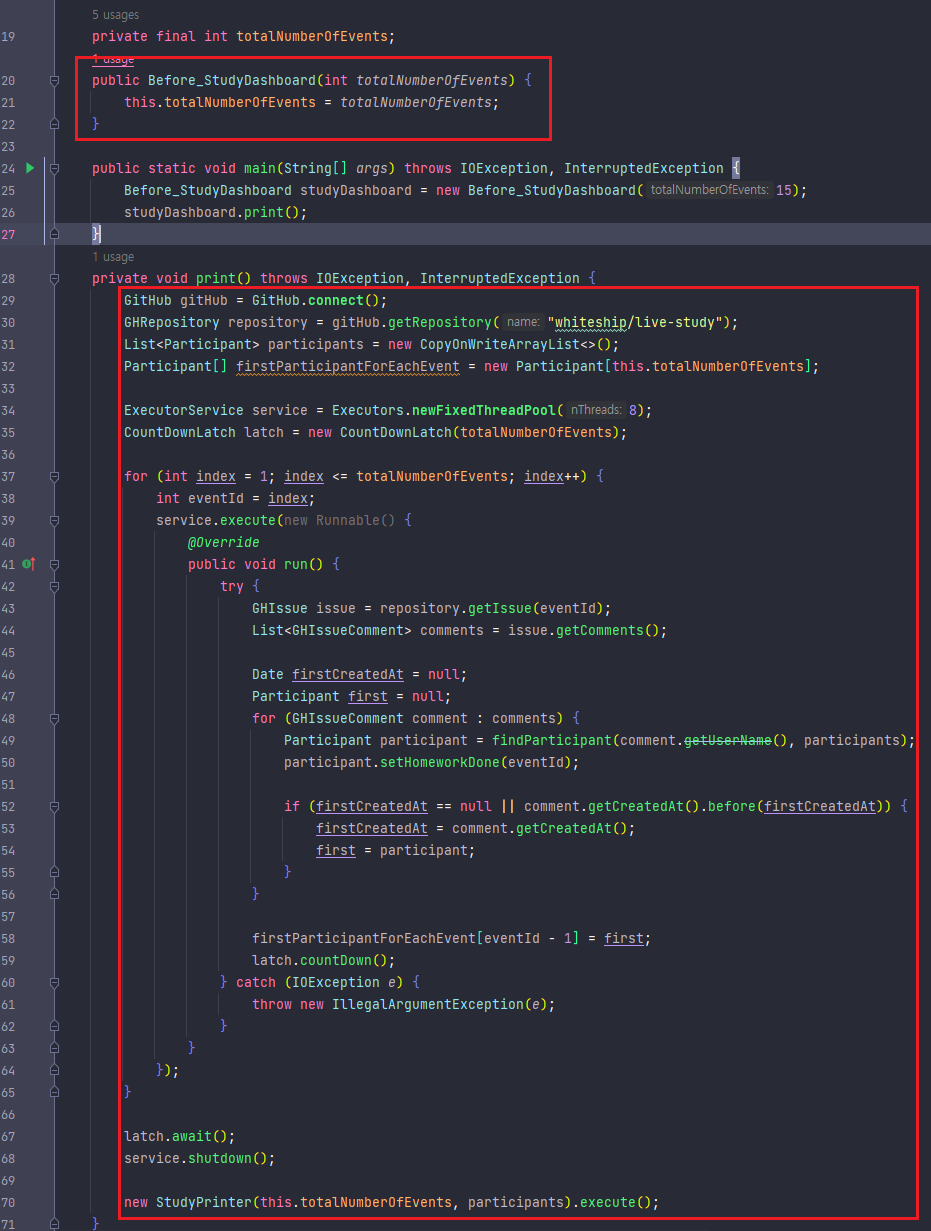The image size is (931, 1231).
Task: Open the '5 usages' code hint
Action: [116, 15]
